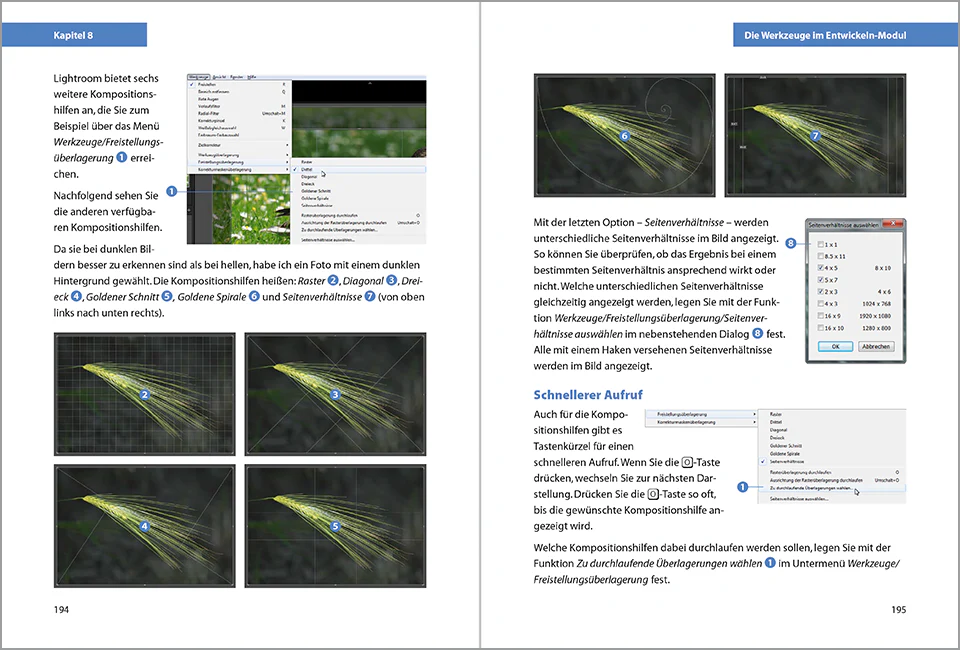Viewport: 960px width, 650px height.
Task: Confirm the dialog with OK
Action: click(x=836, y=346)
